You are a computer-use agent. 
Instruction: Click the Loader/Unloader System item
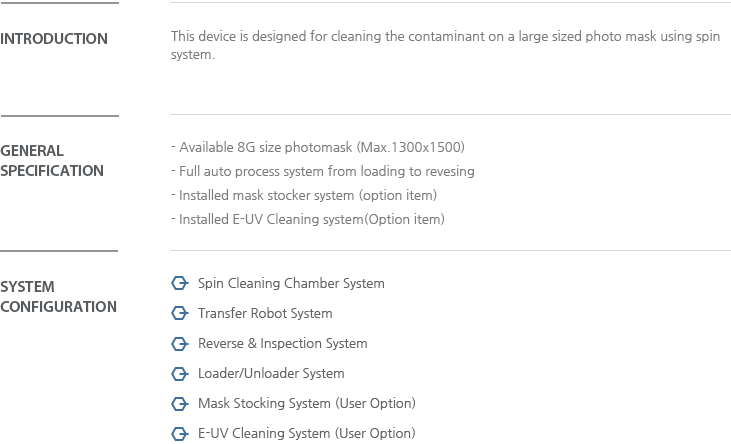point(271,374)
